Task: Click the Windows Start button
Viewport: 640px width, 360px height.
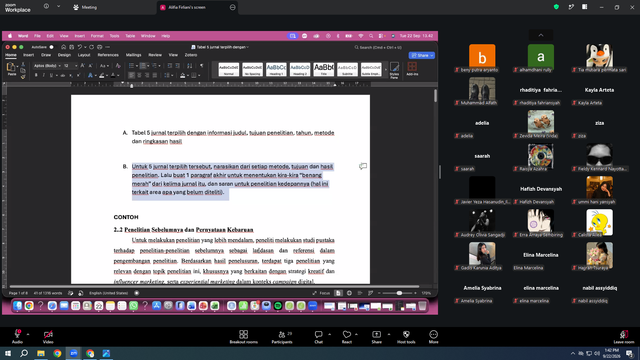Action: 7,353
